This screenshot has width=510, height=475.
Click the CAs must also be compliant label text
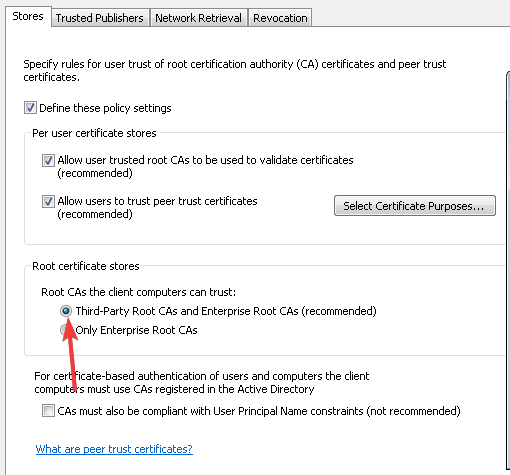(x=259, y=411)
